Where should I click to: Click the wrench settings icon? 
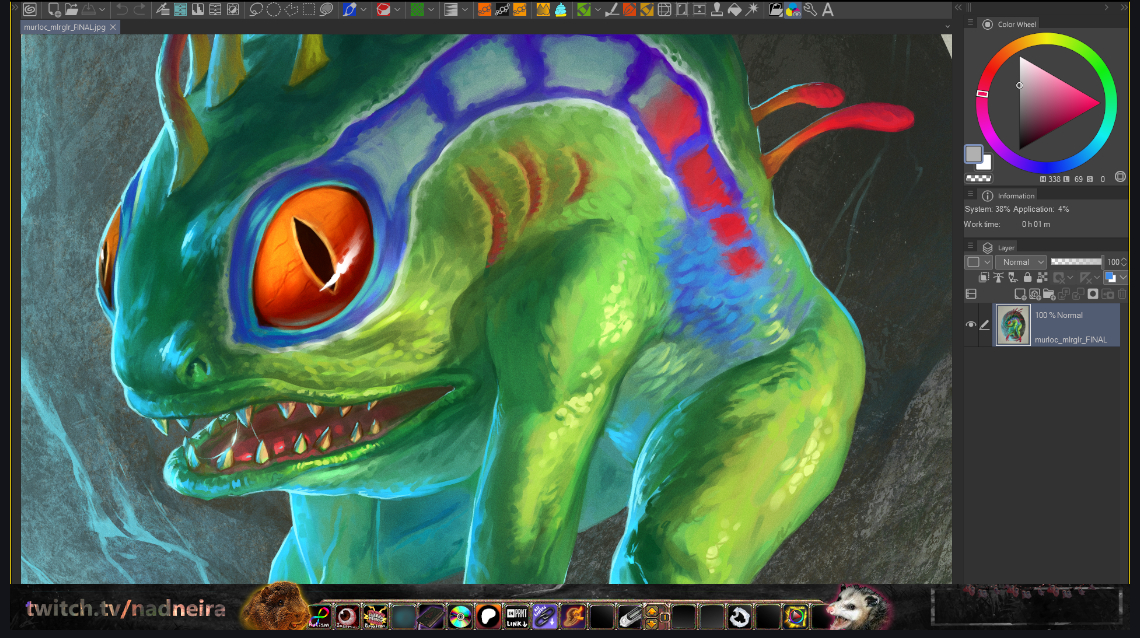[810, 10]
